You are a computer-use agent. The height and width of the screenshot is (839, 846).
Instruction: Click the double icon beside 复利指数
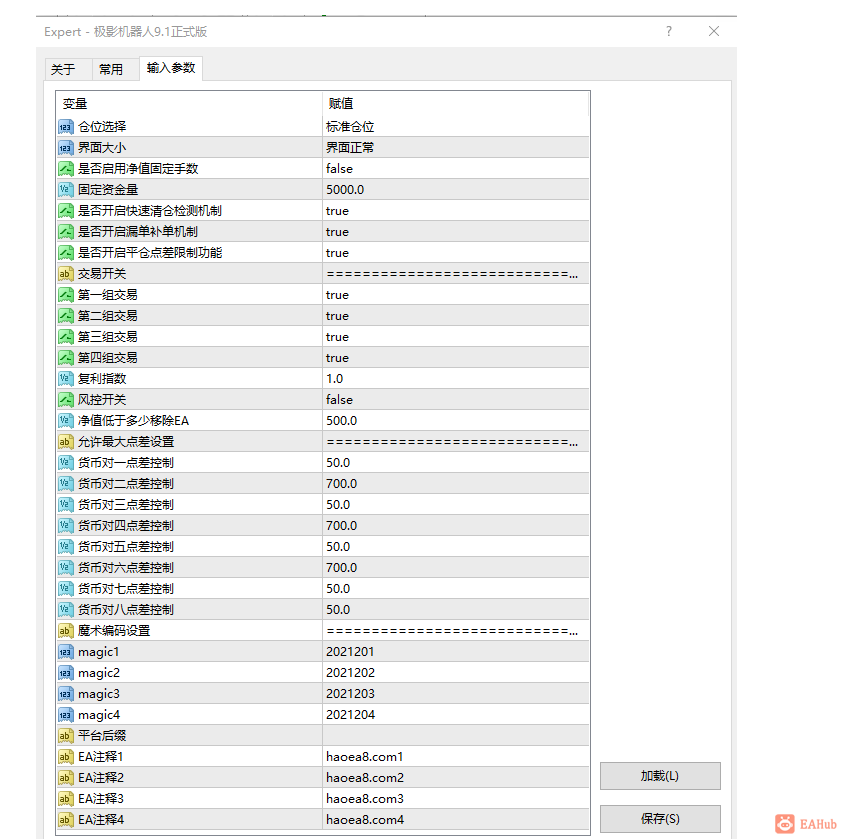pyautogui.click(x=65, y=379)
